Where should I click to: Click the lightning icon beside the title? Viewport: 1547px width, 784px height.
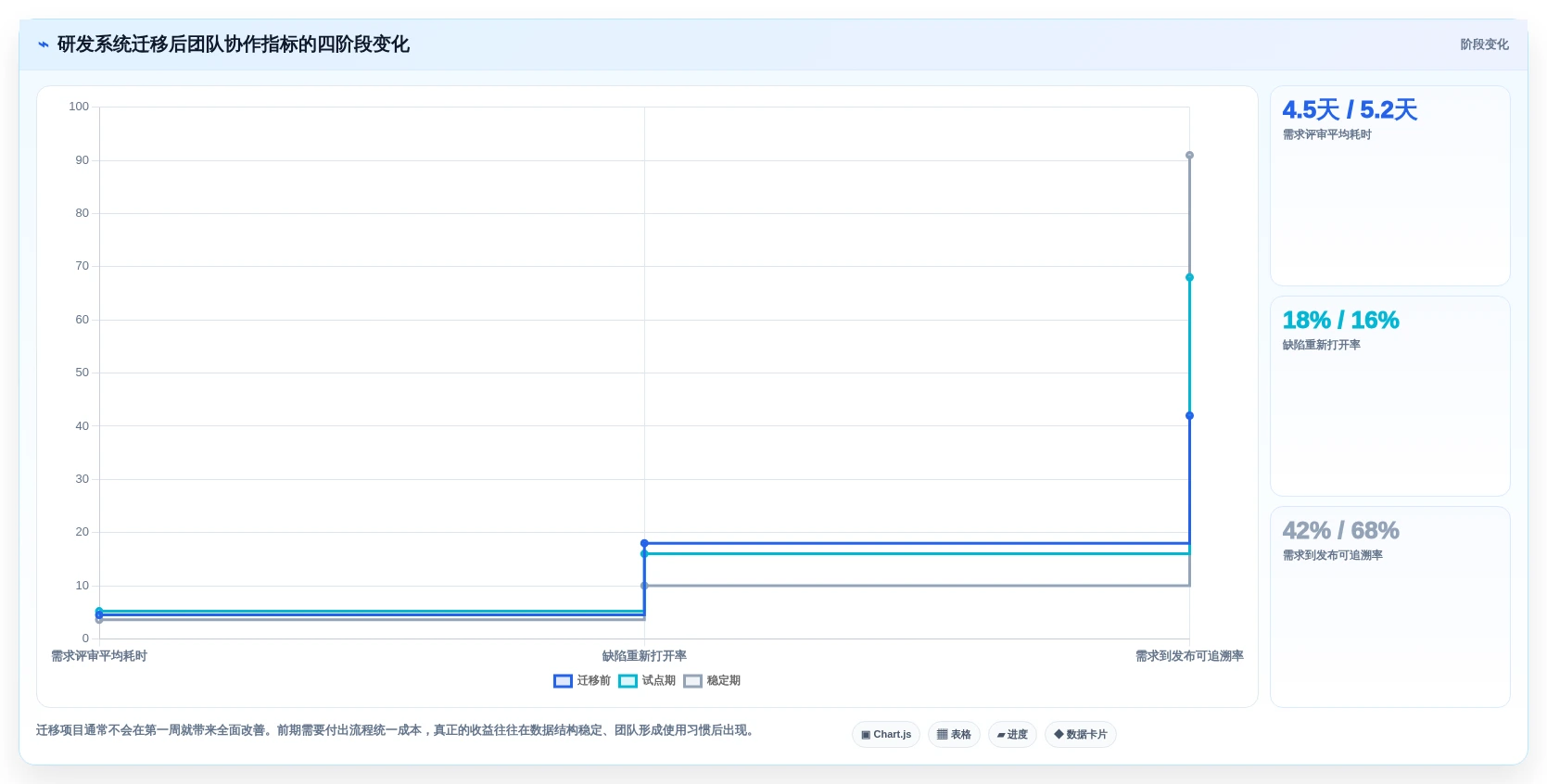coord(44,44)
